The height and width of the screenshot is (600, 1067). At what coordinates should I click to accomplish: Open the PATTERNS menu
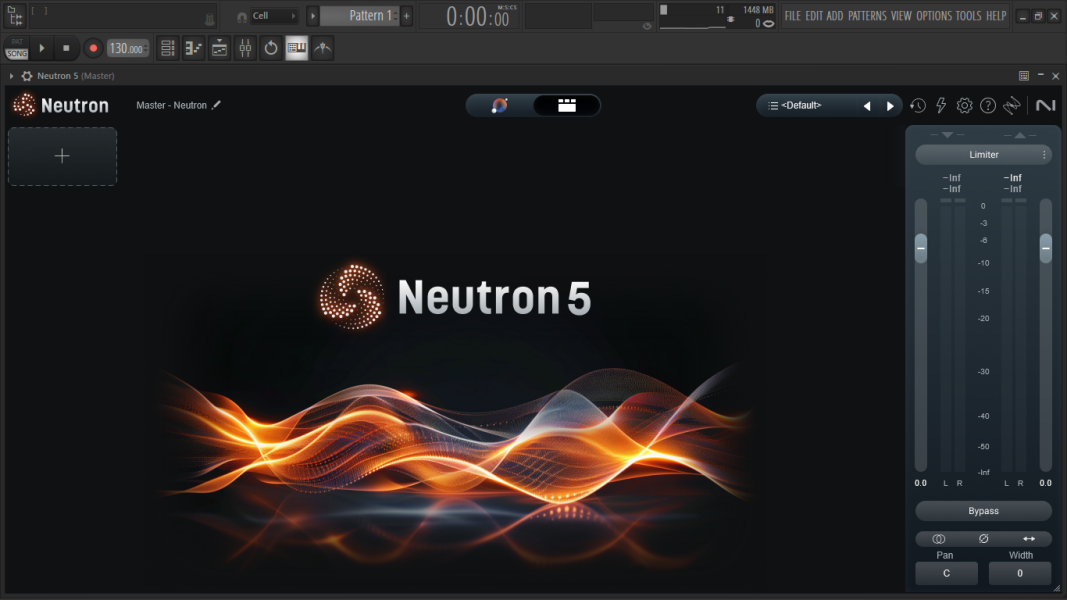867,16
